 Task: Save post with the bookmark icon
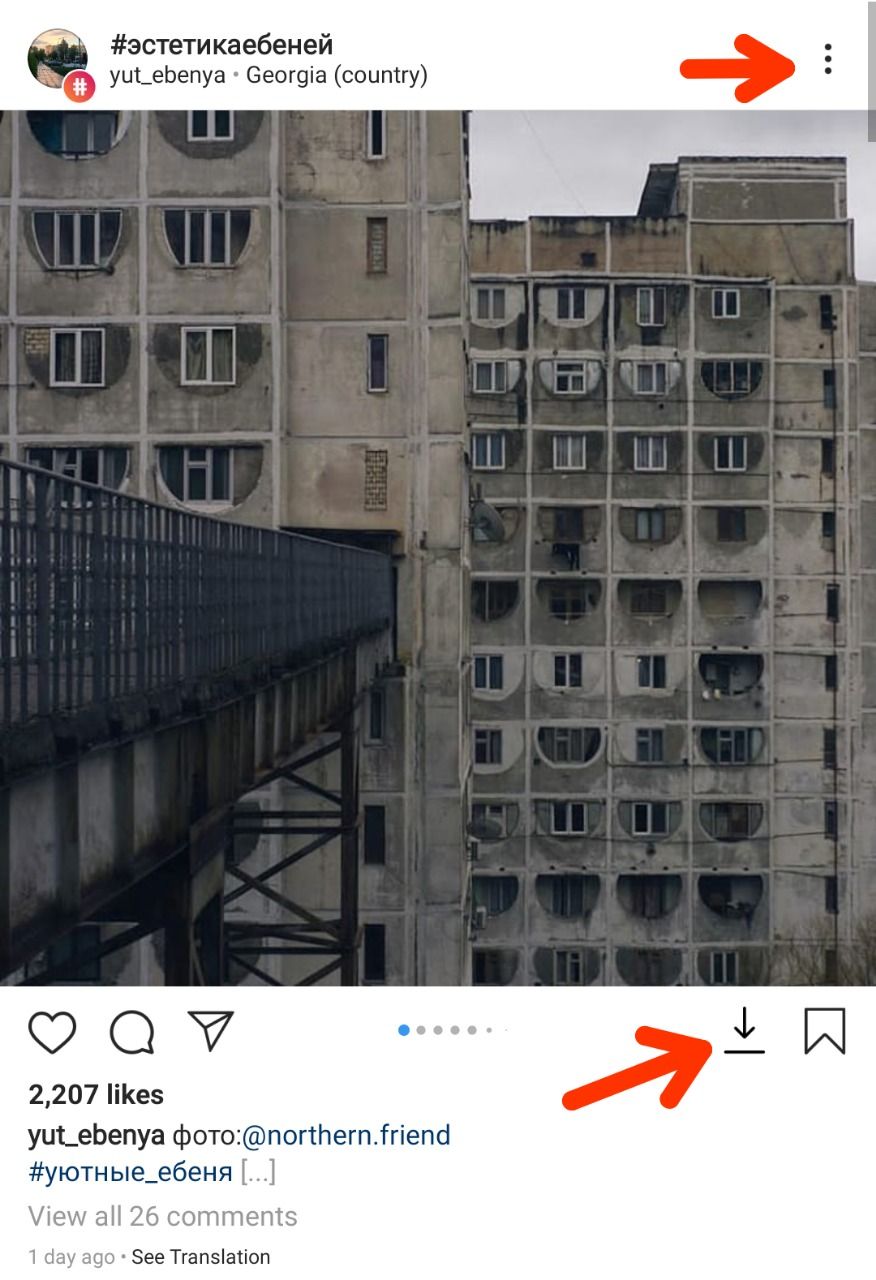click(825, 1031)
